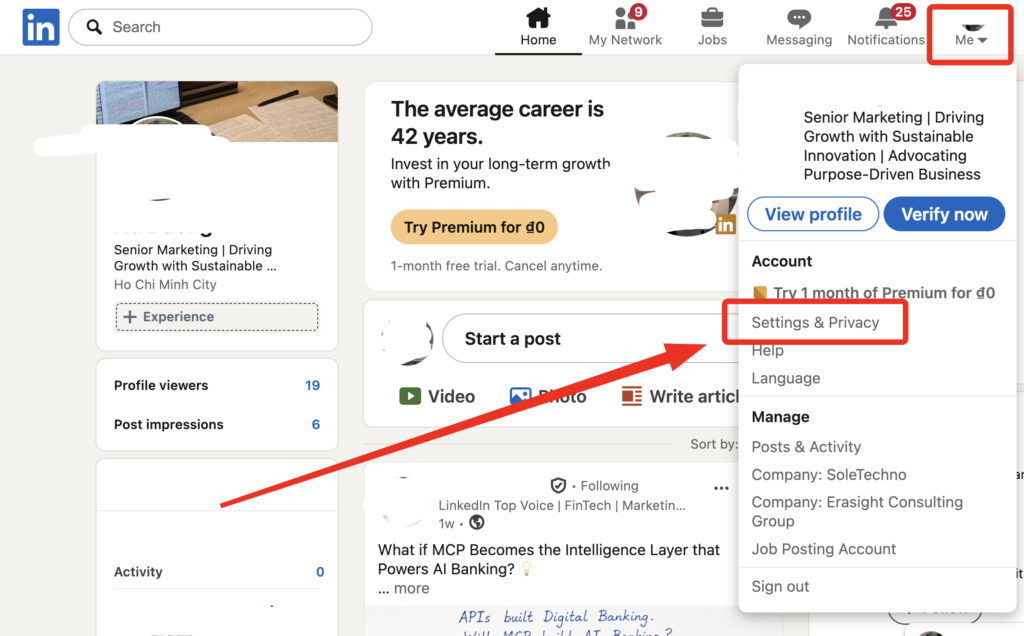
Task: Click the Write article icon
Action: coord(632,396)
